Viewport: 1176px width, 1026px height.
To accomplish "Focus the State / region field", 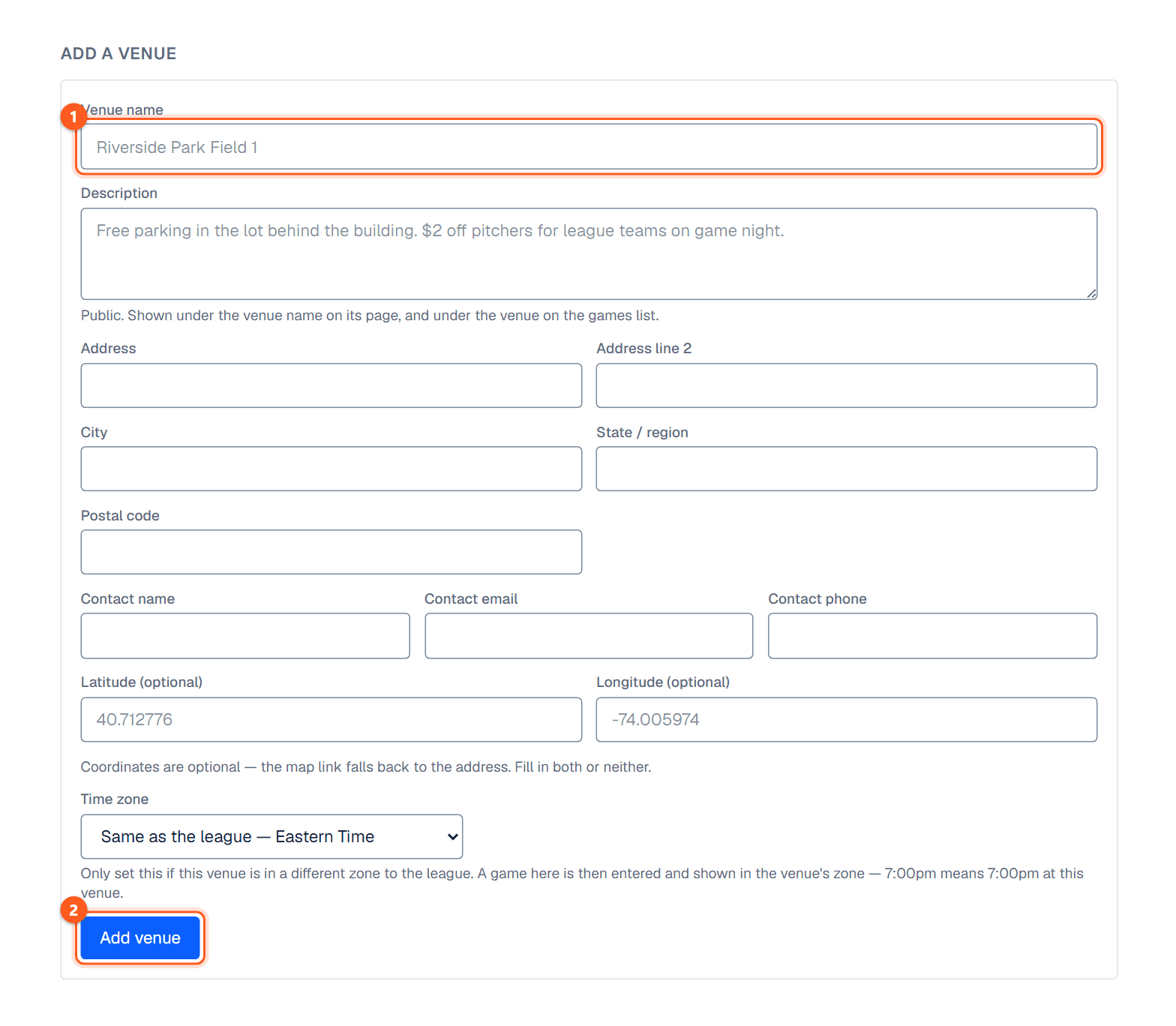I will (847, 469).
